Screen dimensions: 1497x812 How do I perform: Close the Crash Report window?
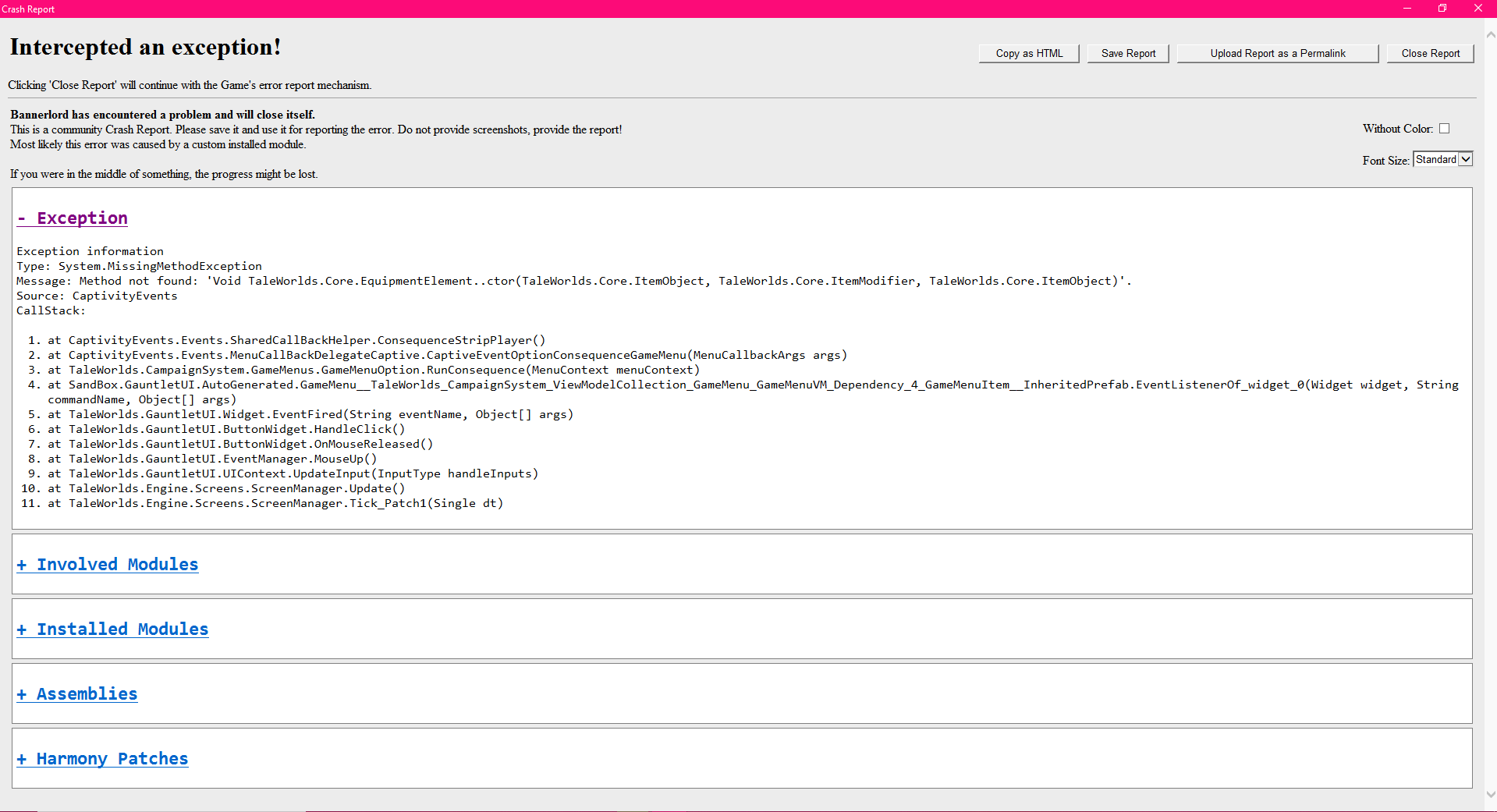[x=1478, y=9]
